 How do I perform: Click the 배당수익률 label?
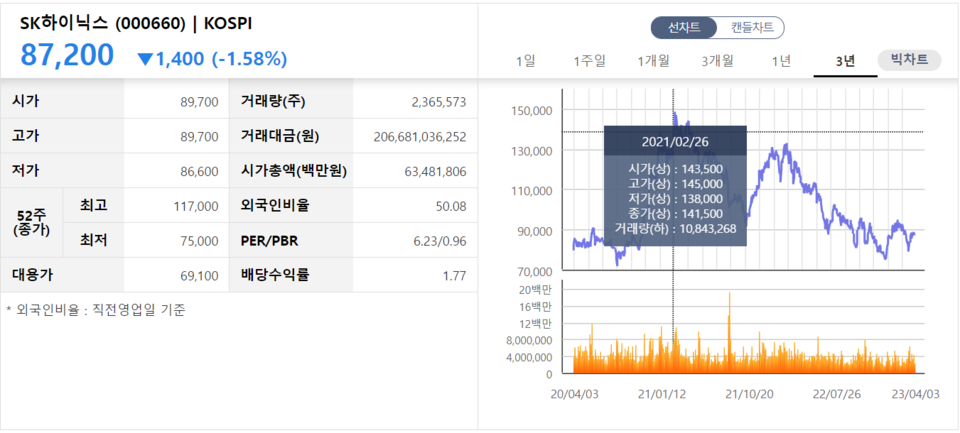pos(275,275)
